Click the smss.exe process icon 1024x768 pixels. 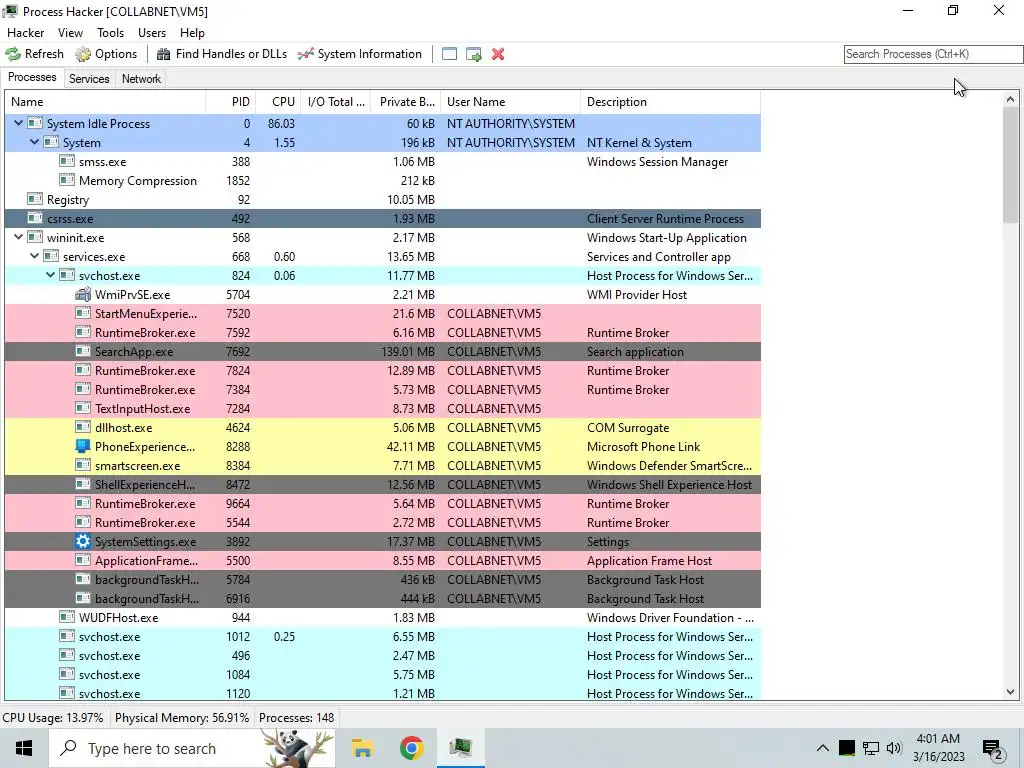pyautogui.click(x=67, y=162)
